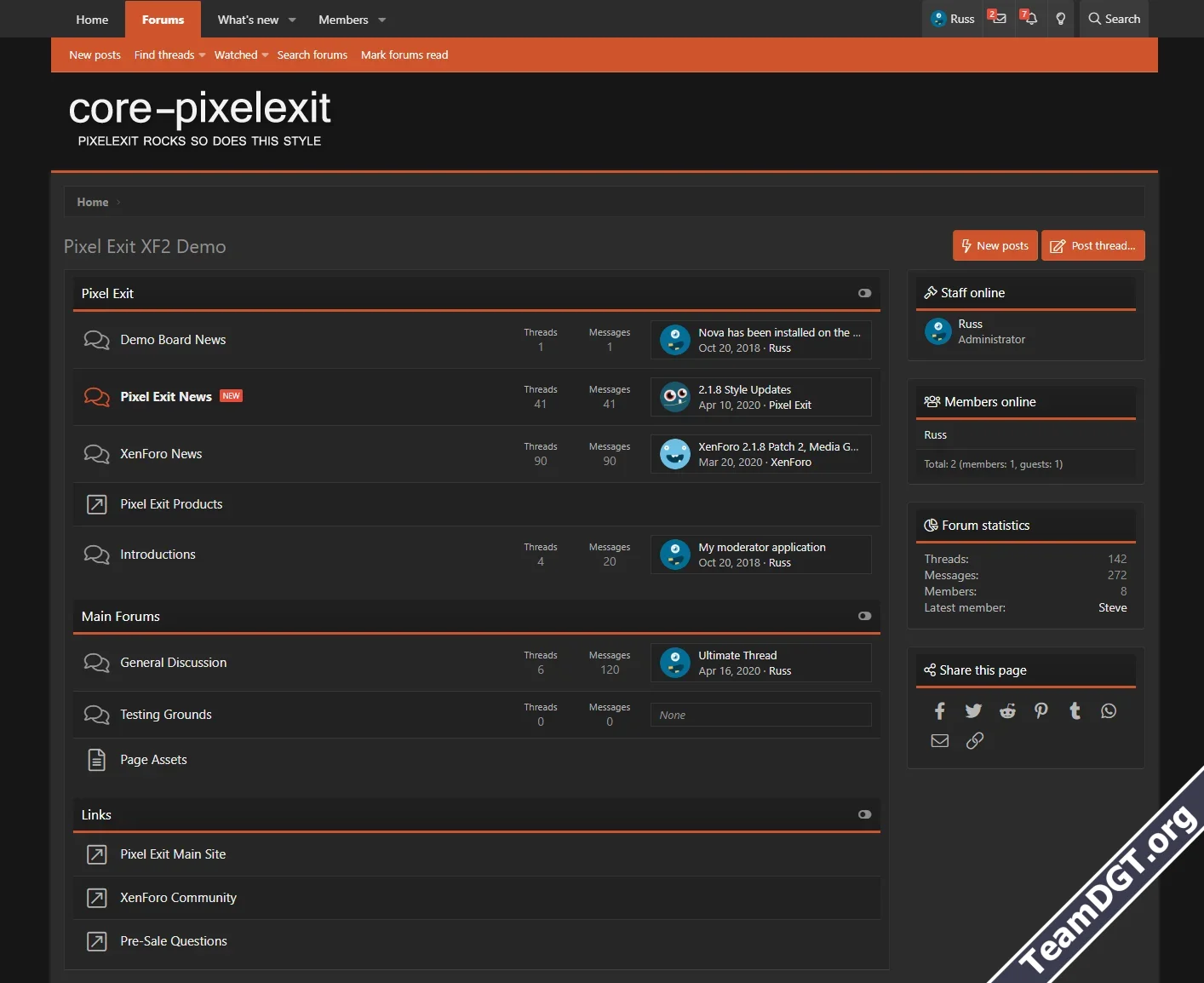Screen dimensions: 1204x983
Task: Open the inbox envelope icon in header
Action: point(997,19)
